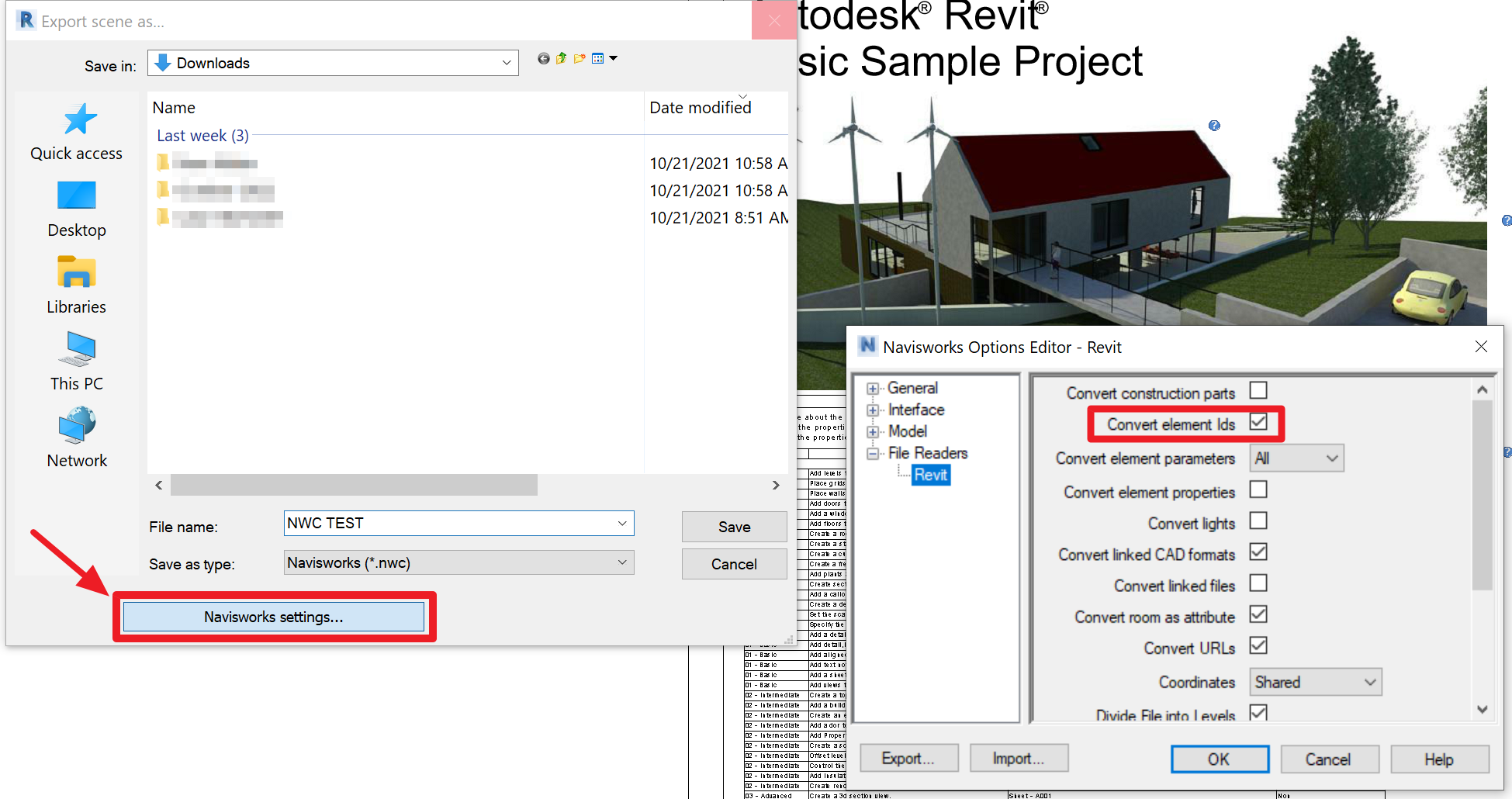The width and height of the screenshot is (1512, 799).
Task: Click the blue help icon above the house
Action: click(1214, 126)
